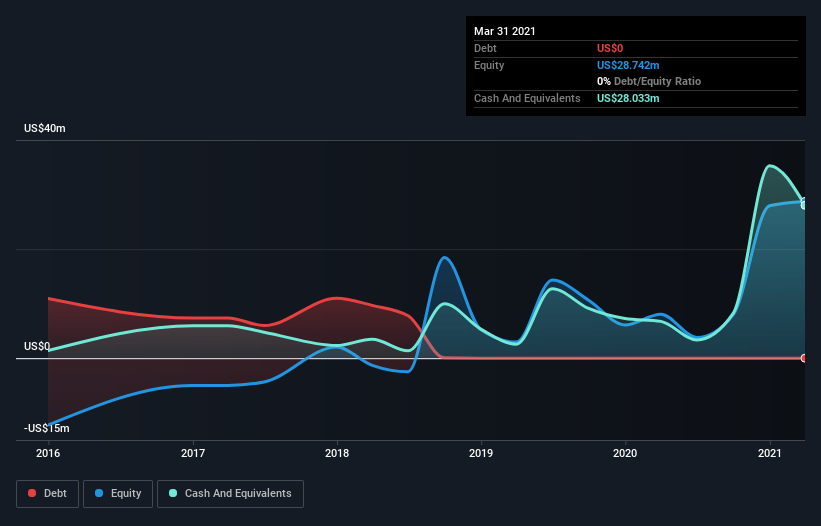821x526 pixels.
Task: Click the -US$15m y-axis label
Action: click(48, 428)
